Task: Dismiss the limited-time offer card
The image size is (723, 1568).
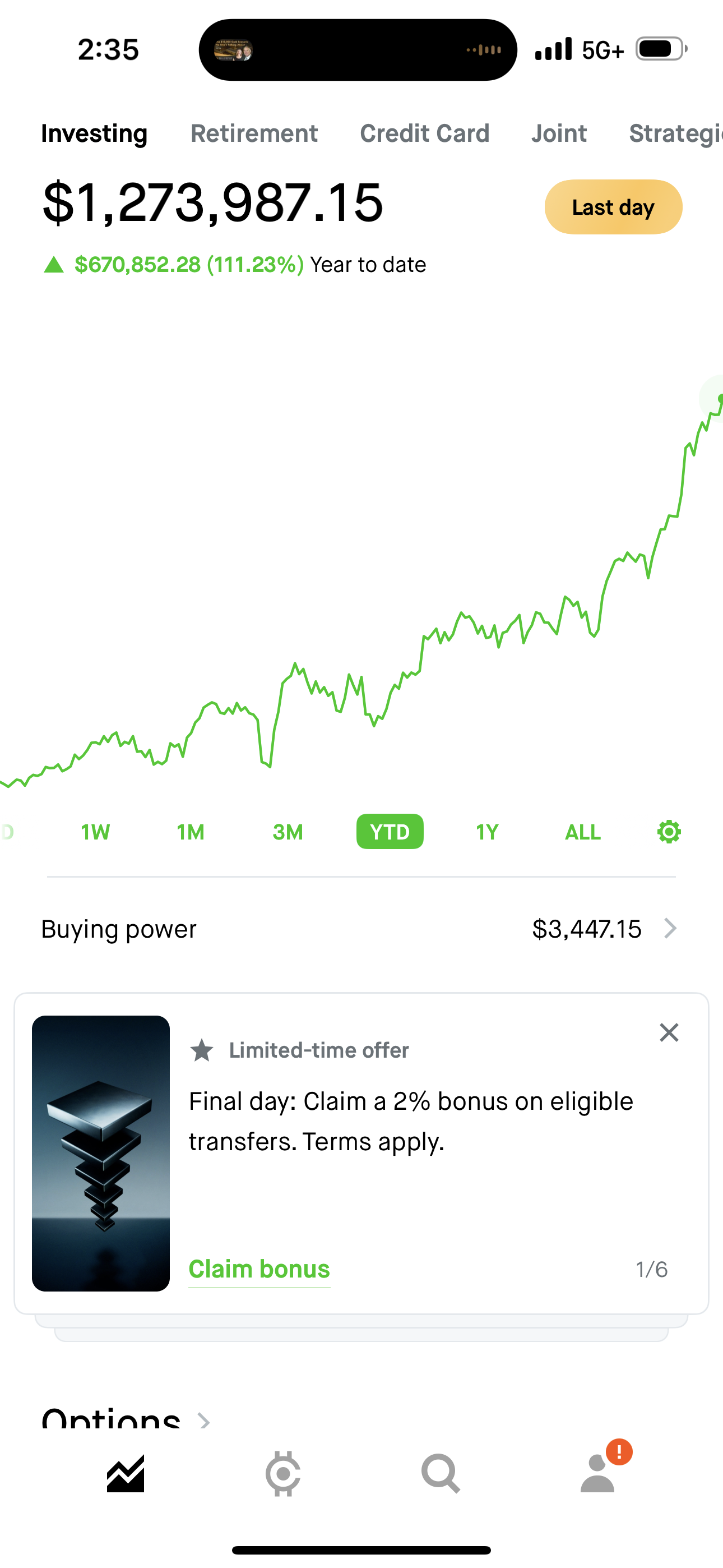Action: click(669, 1032)
